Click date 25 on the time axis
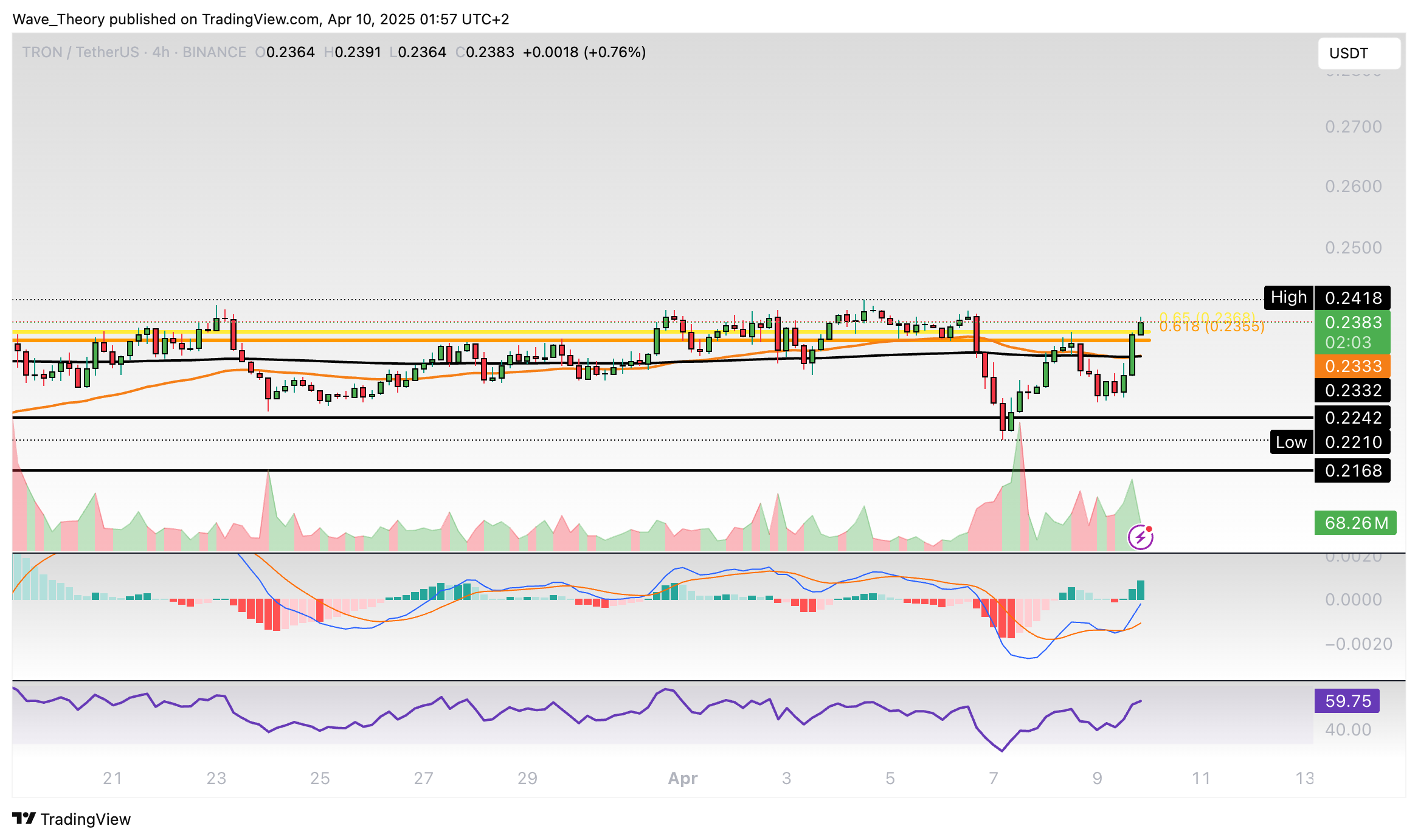Viewport: 1418px width, 840px height. point(320,778)
